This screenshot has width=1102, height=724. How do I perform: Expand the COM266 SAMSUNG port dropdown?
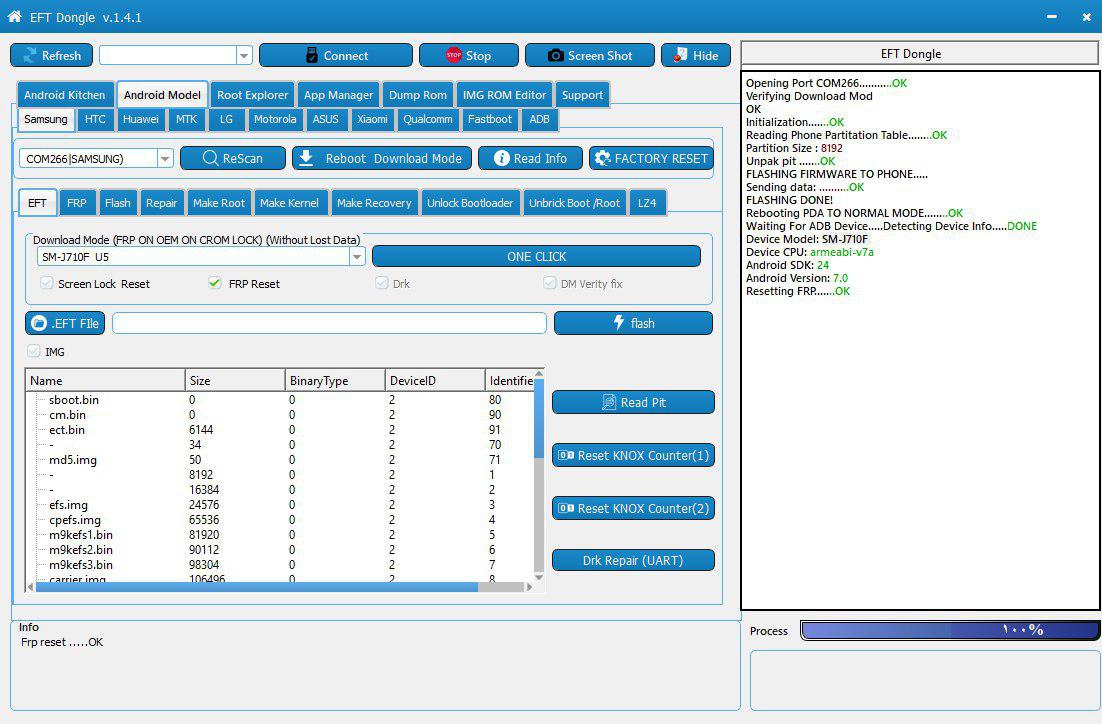click(165, 159)
